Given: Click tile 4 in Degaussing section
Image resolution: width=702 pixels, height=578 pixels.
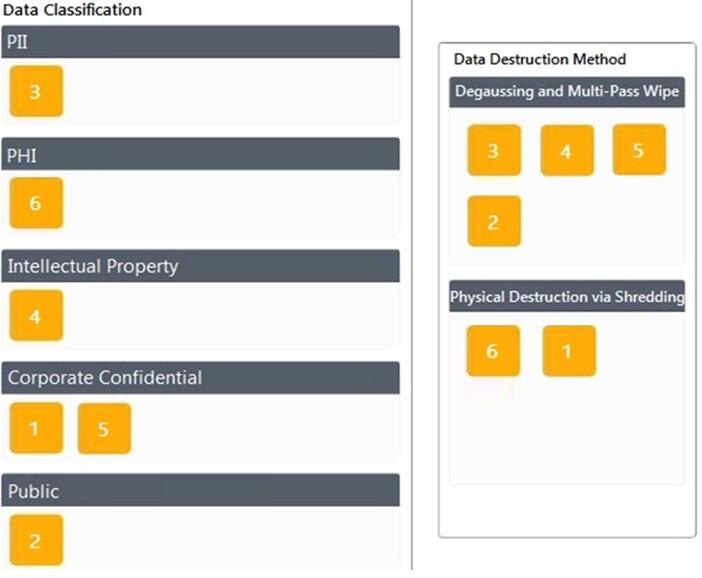Looking at the screenshot, I should point(567,150).
